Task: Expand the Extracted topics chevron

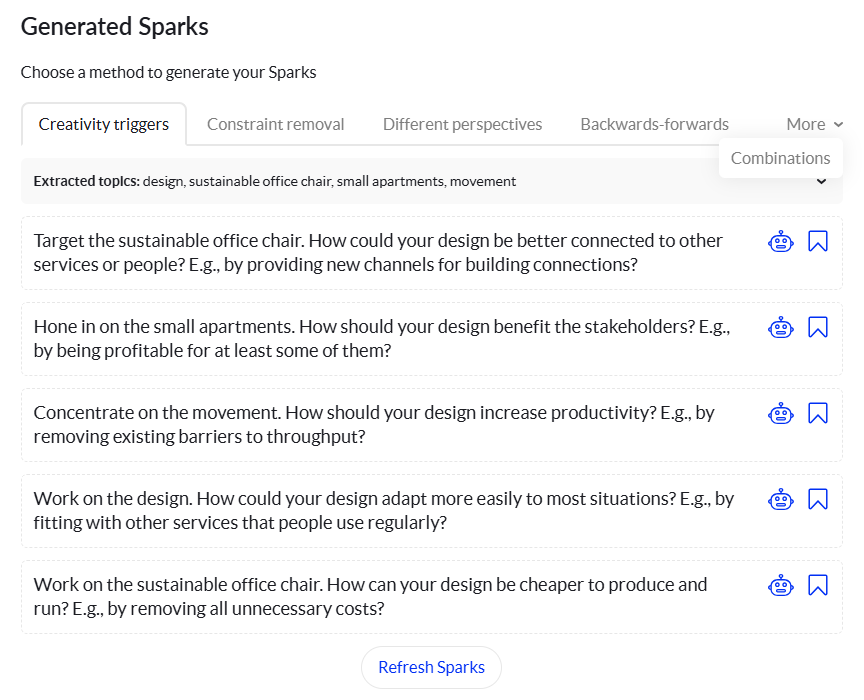Action: click(821, 181)
